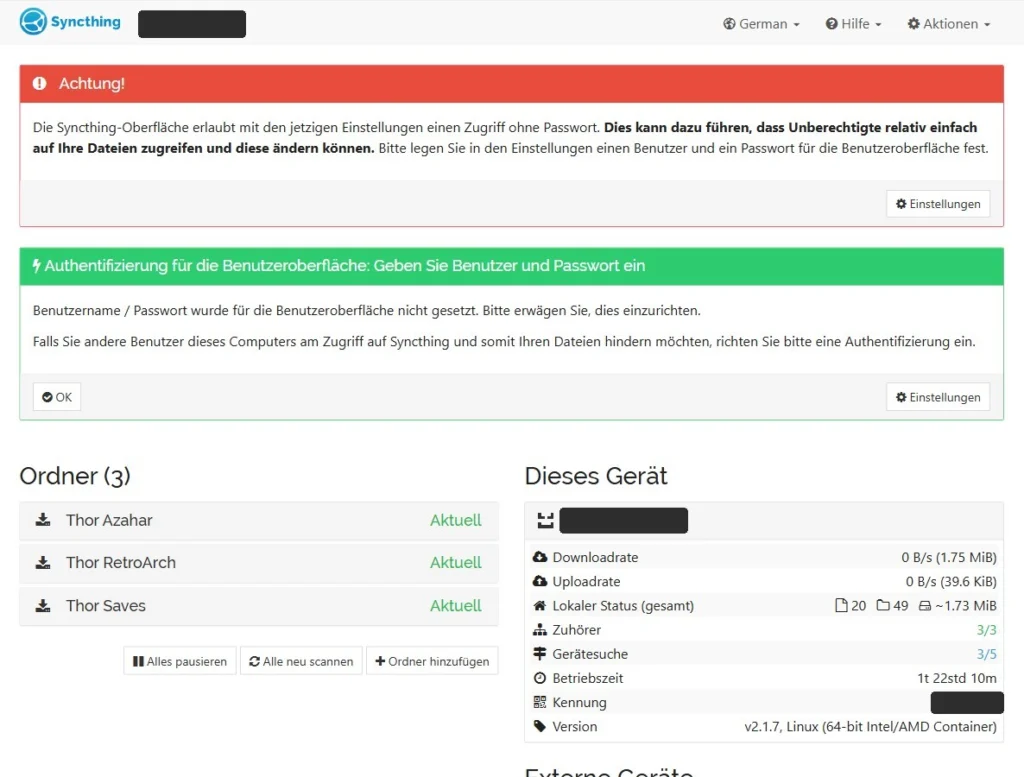Click the folder count icon showing 49
The image size is (1024, 777).
point(883,605)
